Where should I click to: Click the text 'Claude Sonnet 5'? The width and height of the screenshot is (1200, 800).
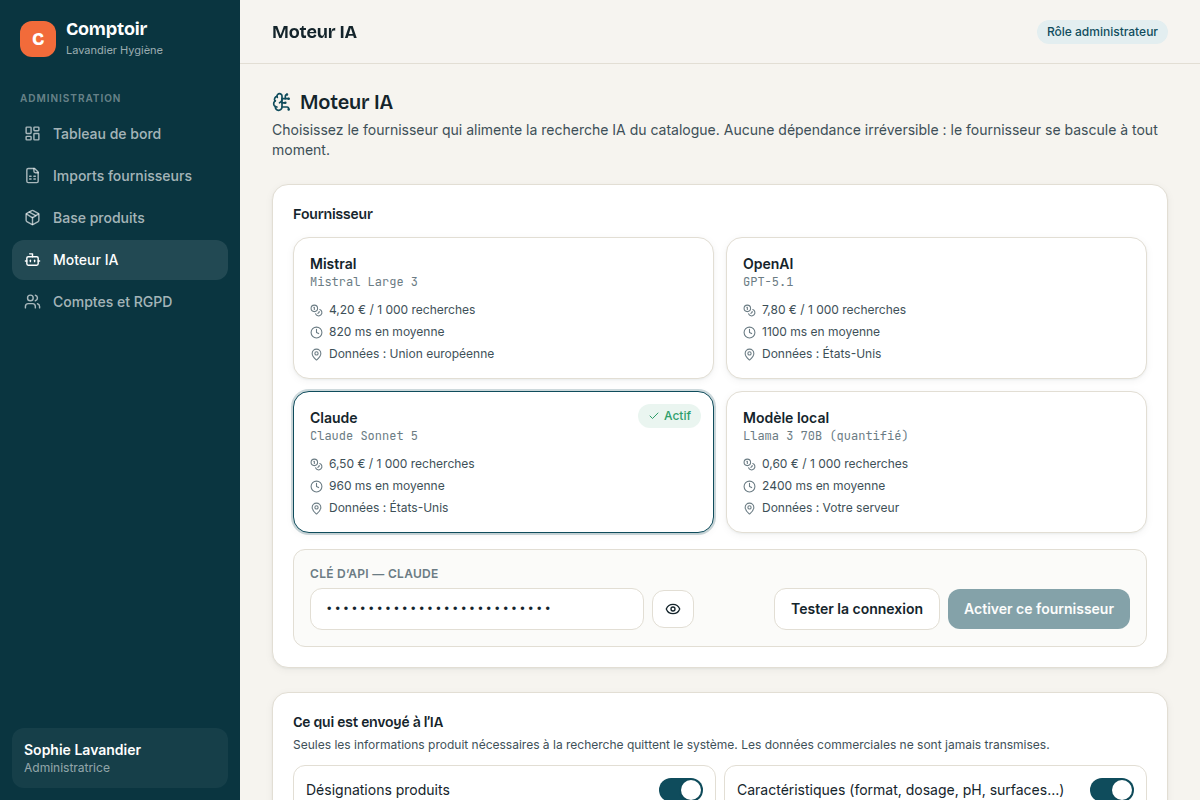pos(364,436)
